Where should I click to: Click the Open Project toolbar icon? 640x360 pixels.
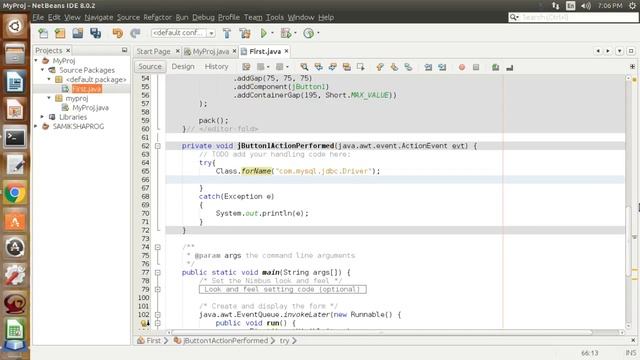[78, 33]
